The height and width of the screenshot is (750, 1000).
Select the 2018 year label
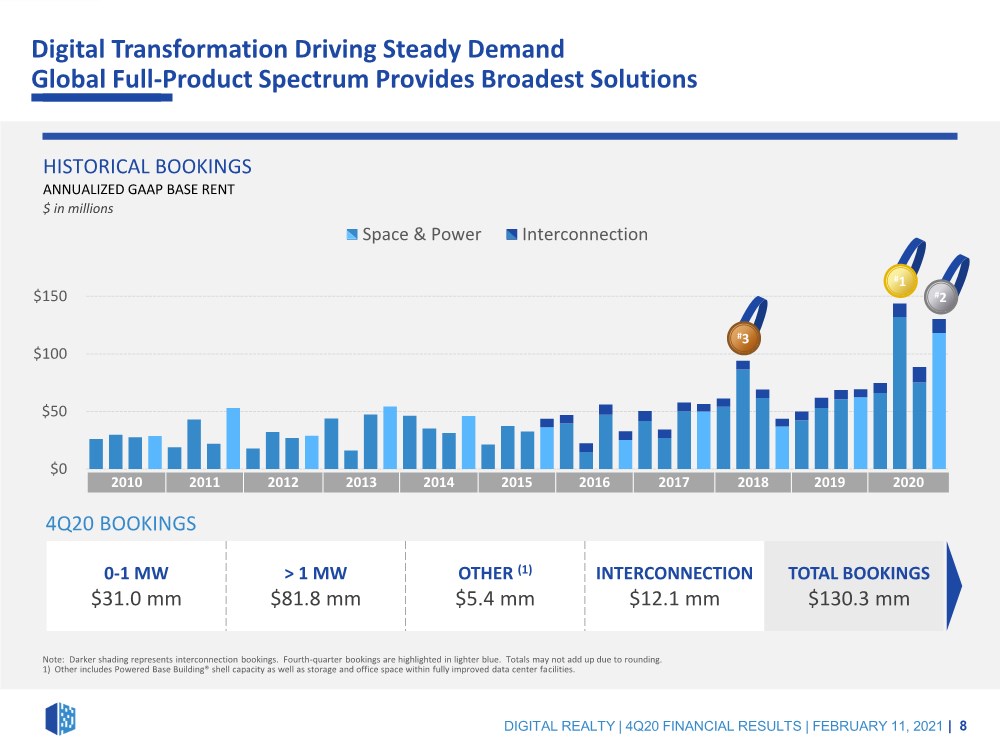[x=753, y=482]
